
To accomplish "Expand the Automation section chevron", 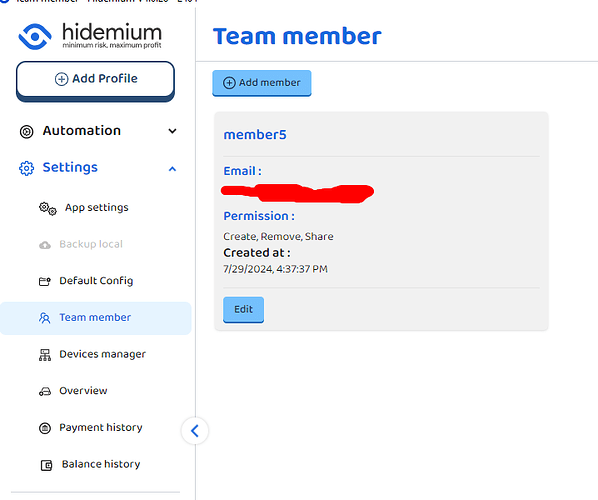I will pos(172,131).
